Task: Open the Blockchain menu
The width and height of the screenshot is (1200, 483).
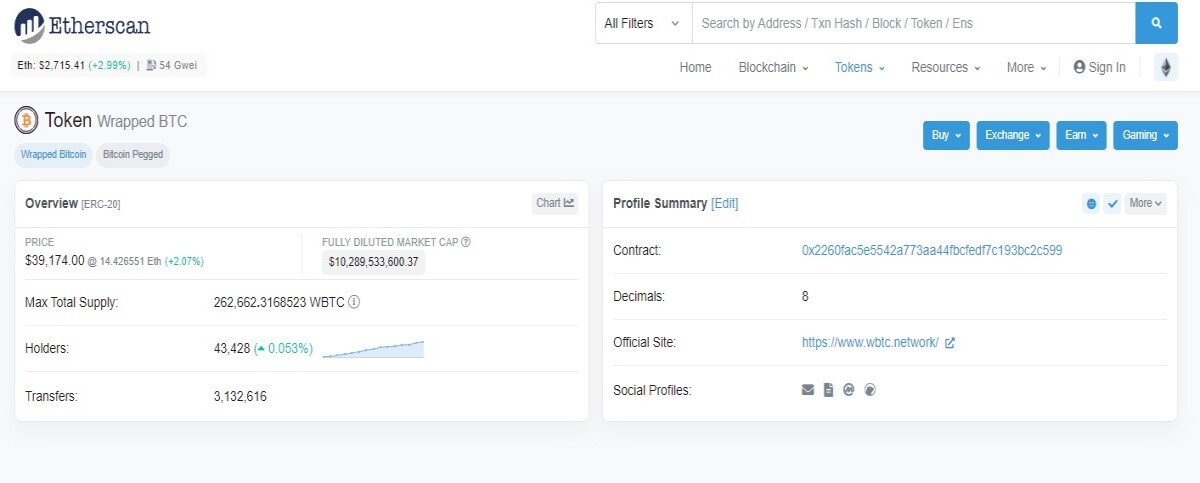Action: click(773, 67)
